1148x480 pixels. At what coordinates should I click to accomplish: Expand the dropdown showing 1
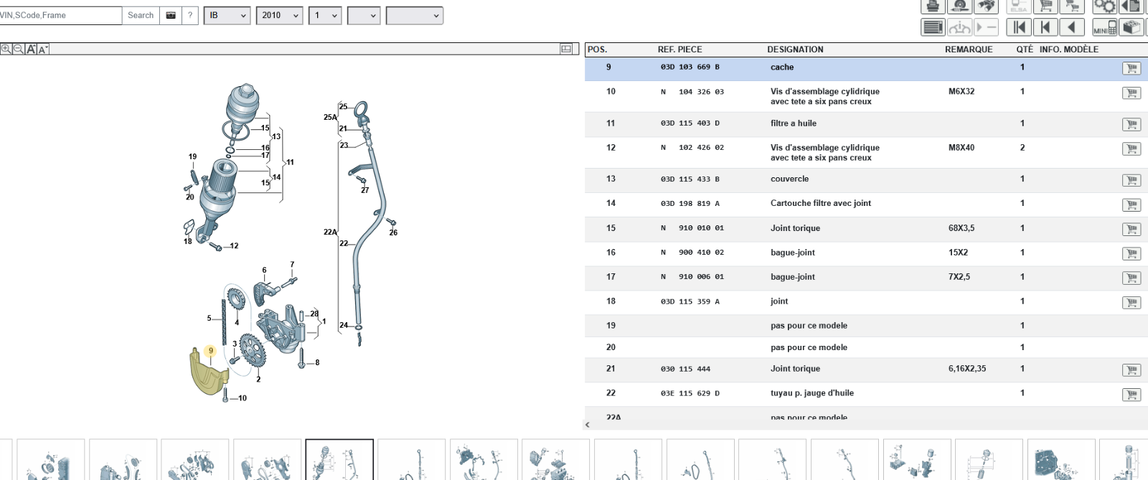(325, 15)
